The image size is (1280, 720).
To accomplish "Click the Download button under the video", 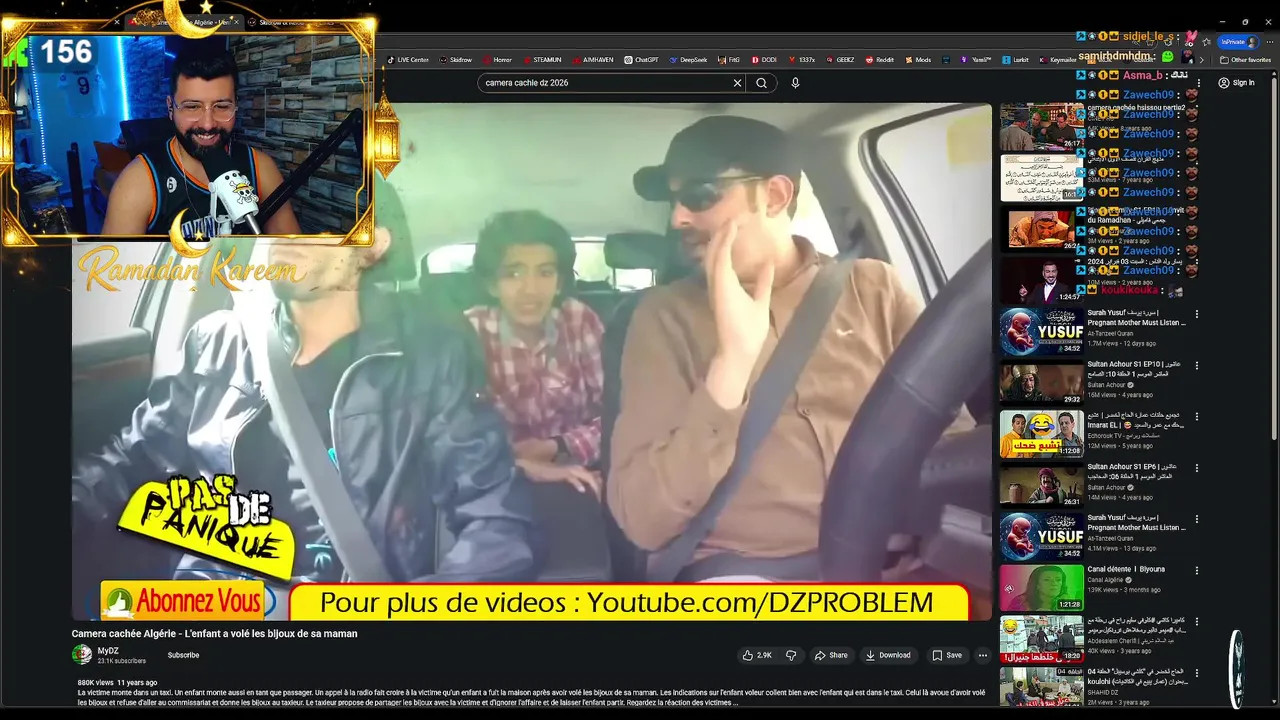I will tap(888, 655).
